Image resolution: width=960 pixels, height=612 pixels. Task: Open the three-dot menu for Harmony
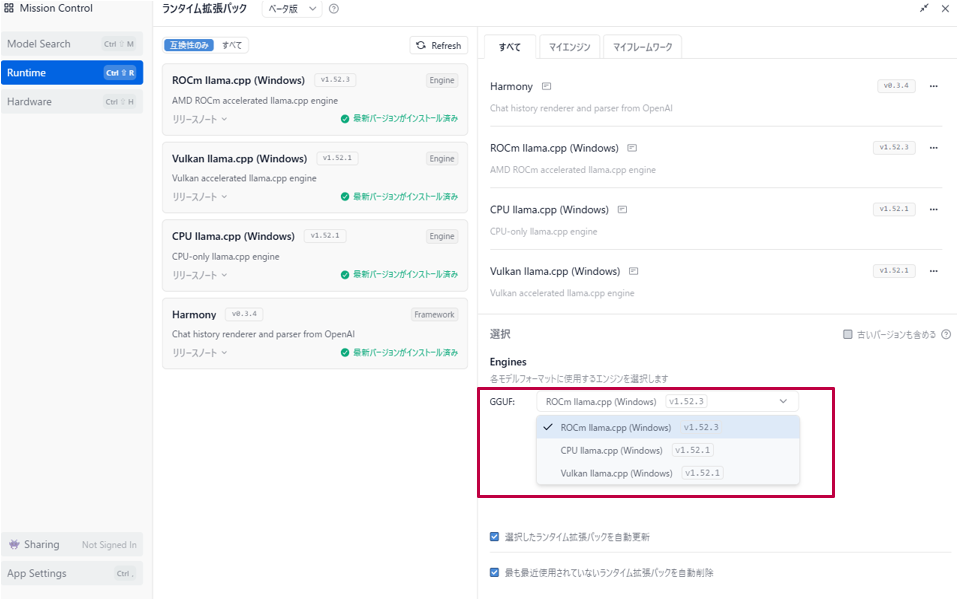click(933, 87)
